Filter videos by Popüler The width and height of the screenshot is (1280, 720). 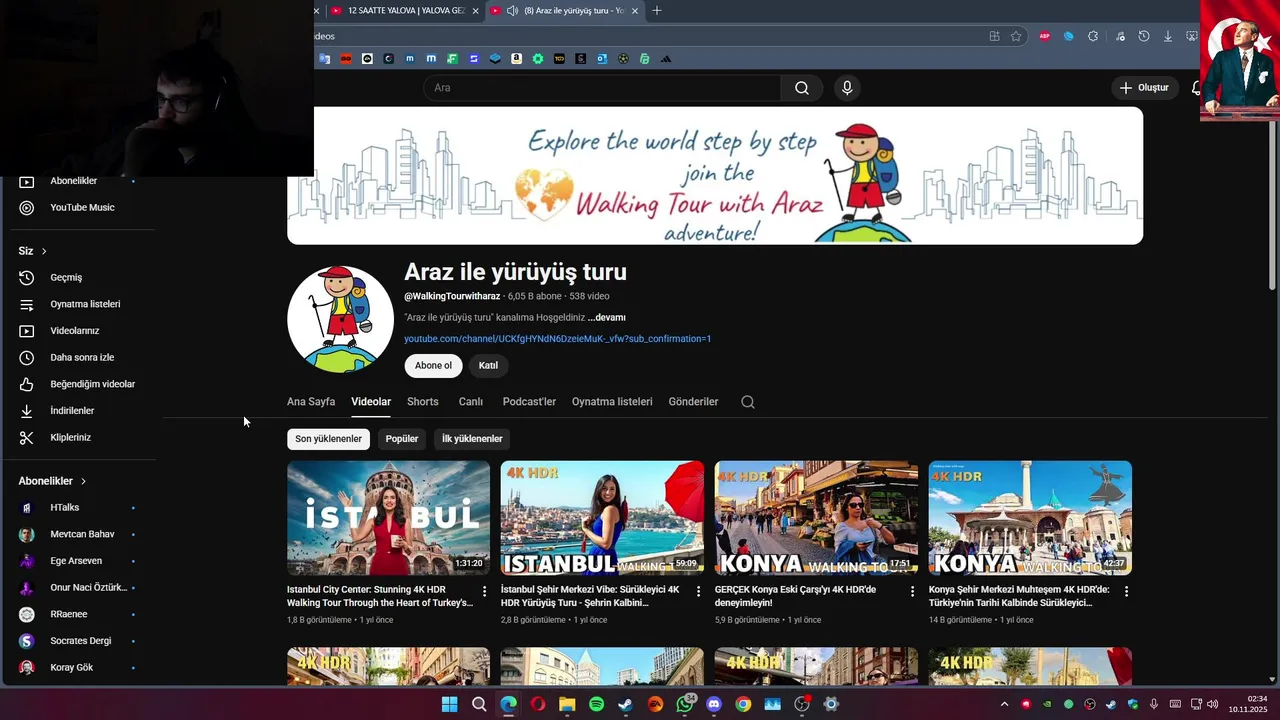[x=402, y=439]
